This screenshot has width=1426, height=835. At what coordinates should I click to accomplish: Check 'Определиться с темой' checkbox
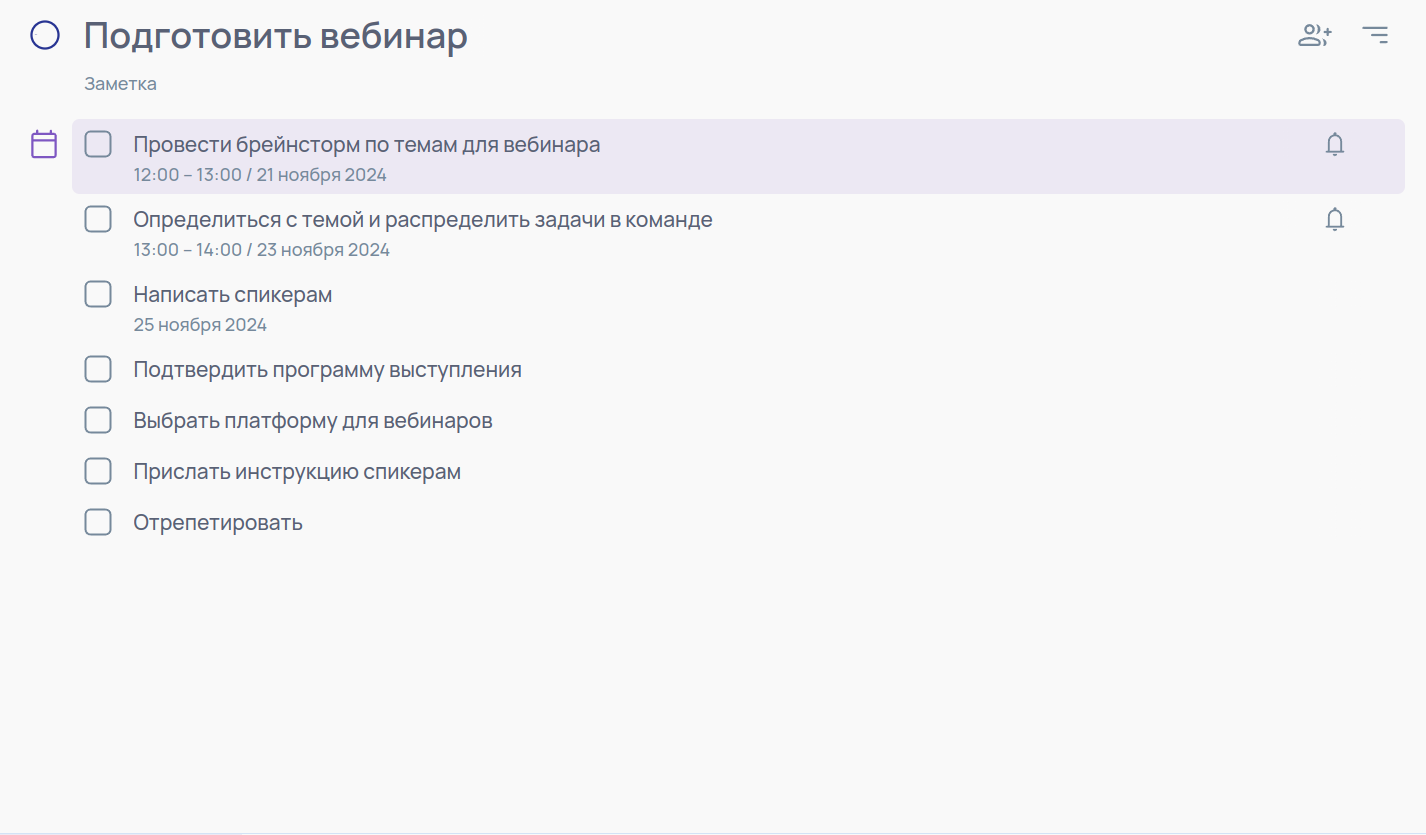[98, 219]
